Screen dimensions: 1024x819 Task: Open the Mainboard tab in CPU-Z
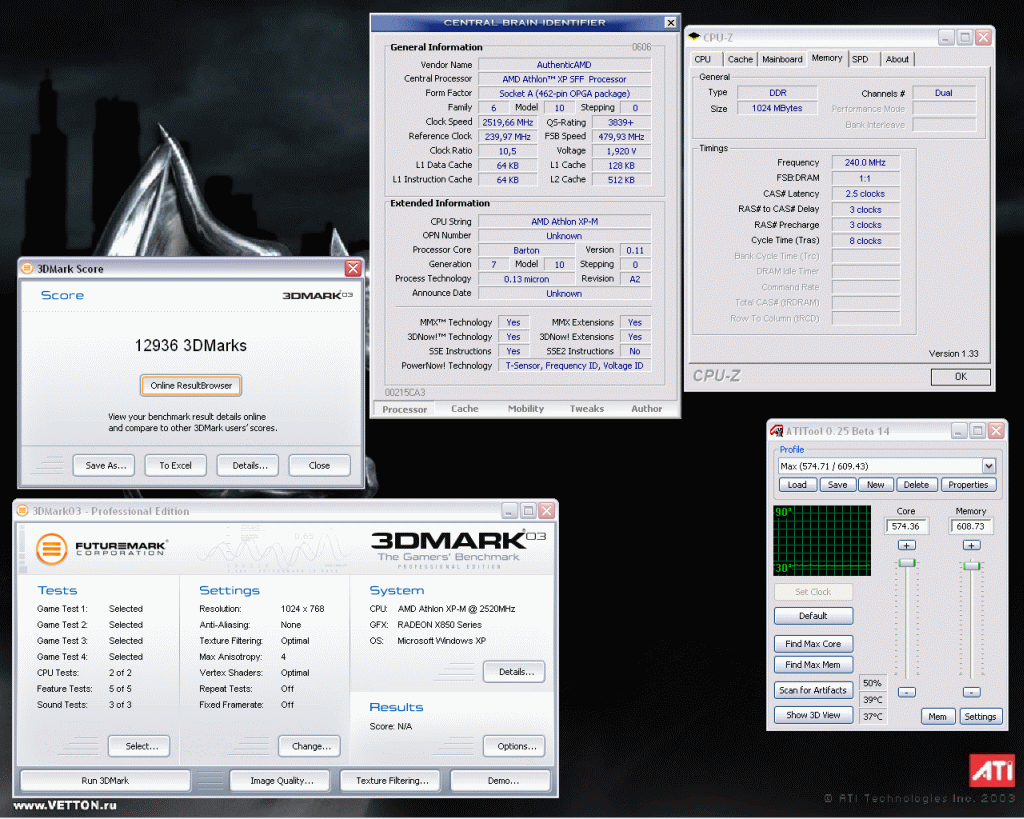coord(782,59)
